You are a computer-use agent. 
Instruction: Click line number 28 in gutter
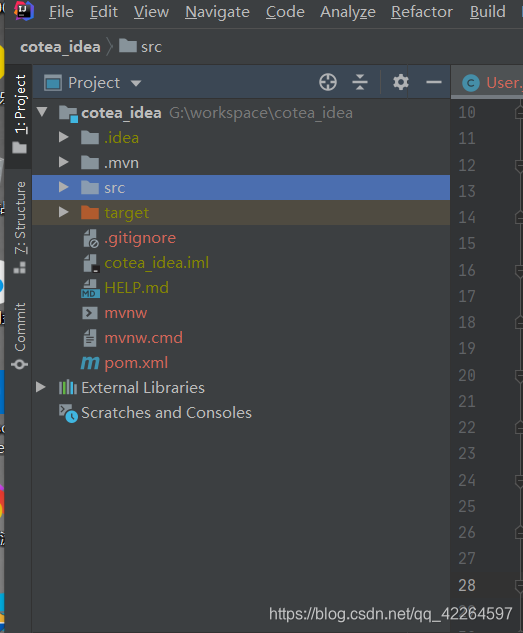467,585
